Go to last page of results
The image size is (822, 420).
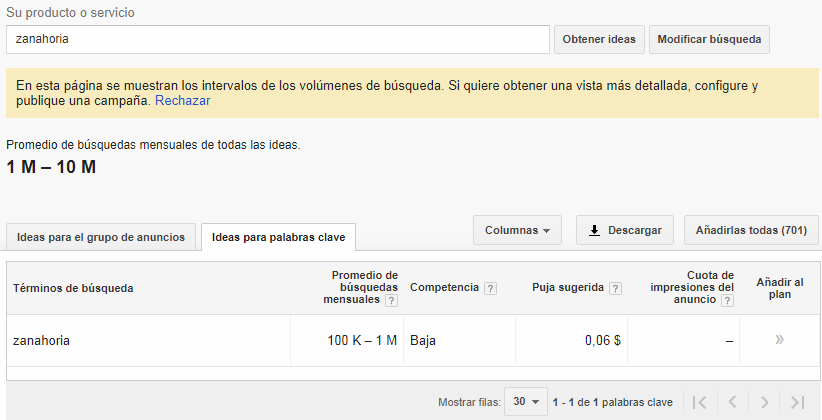(797, 402)
